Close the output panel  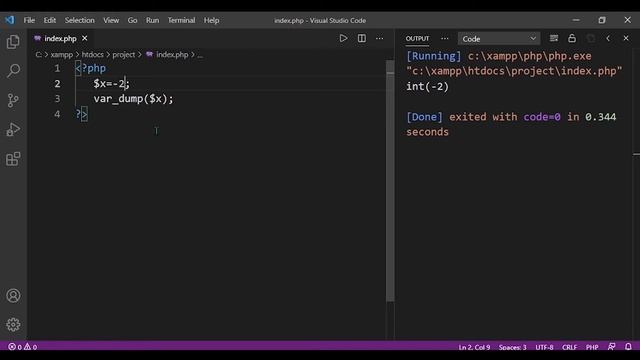coord(626,38)
